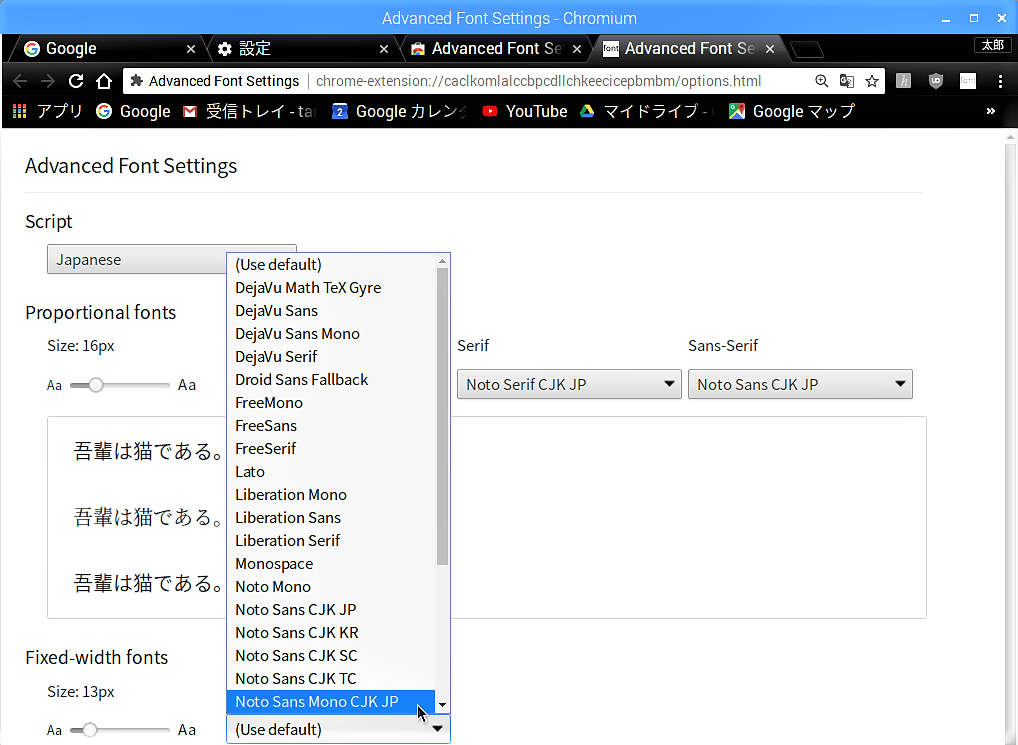Click the proportional font size slider handle

point(96,385)
